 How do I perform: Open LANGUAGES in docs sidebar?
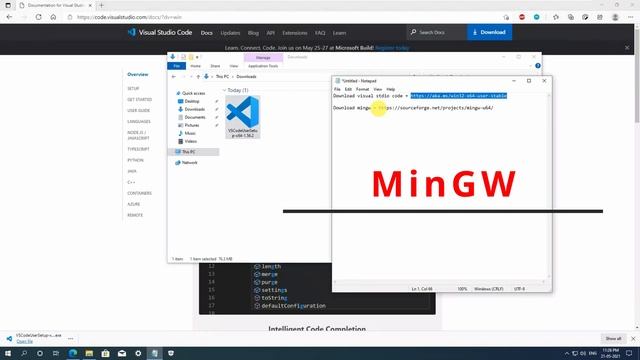[139, 122]
